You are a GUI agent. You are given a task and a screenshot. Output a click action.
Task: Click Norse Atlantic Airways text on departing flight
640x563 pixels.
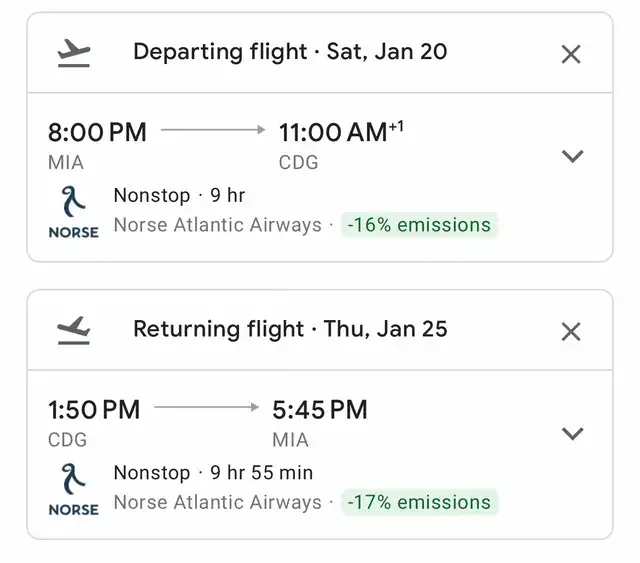pyautogui.click(x=218, y=225)
